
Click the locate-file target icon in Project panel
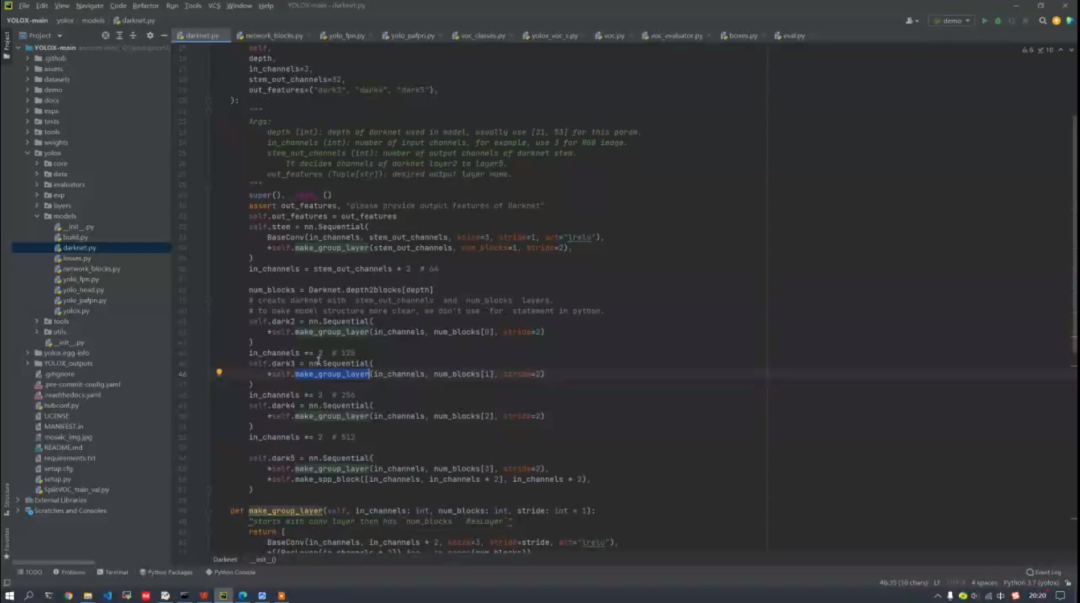pos(105,35)
